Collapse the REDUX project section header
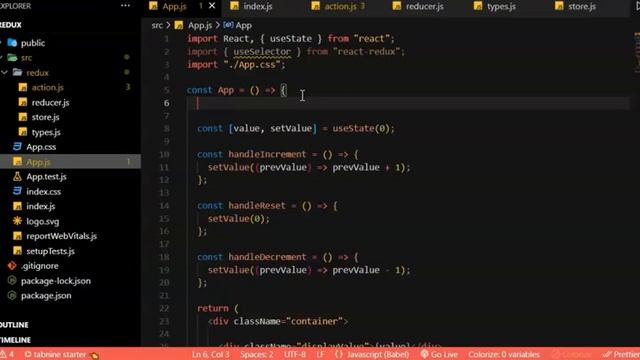The width and height of the screenshot is (640, 360). click(x=11, y=25)
